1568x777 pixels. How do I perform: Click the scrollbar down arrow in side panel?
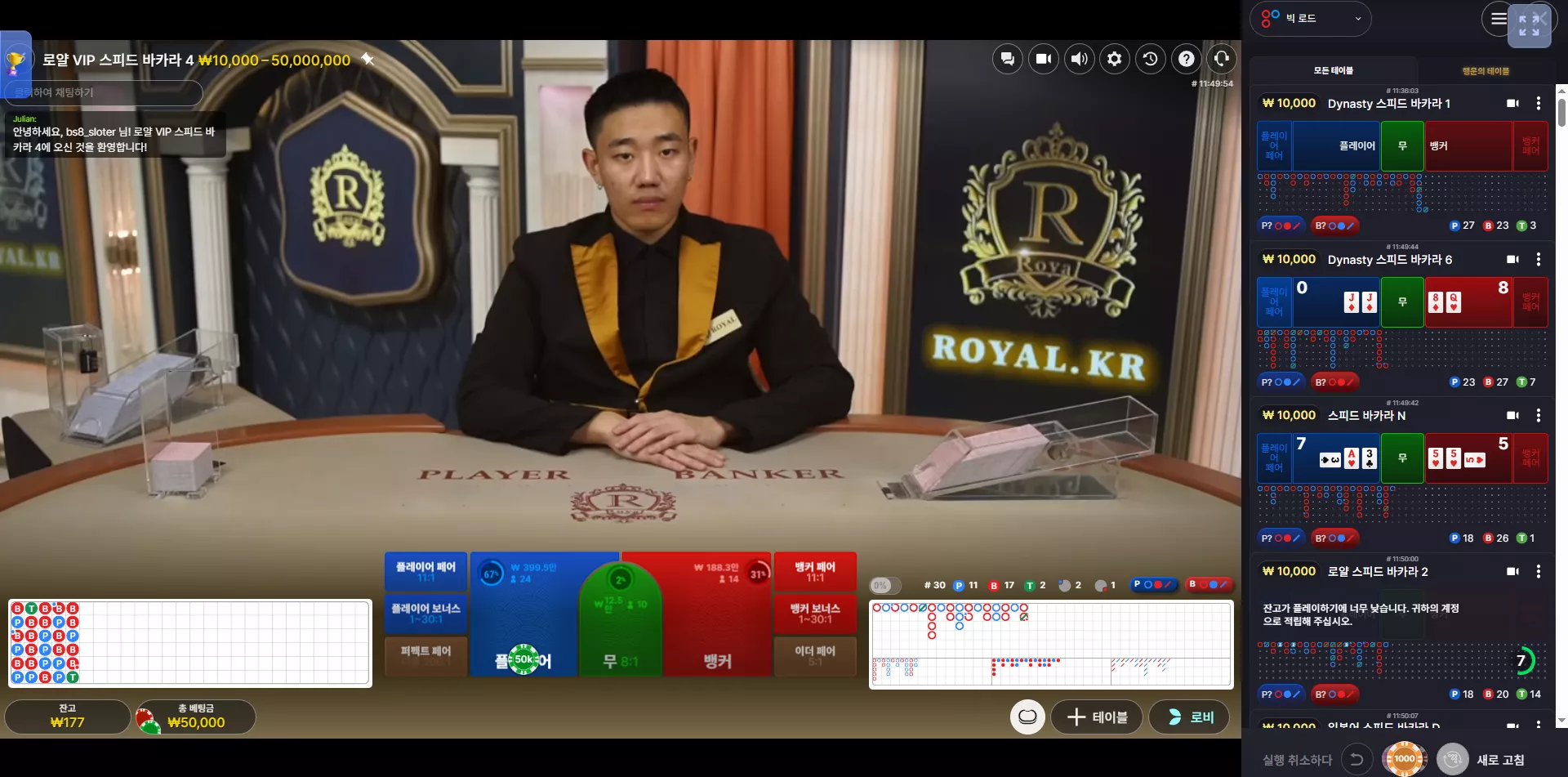pyautogui.click(x=1561, y=721)
